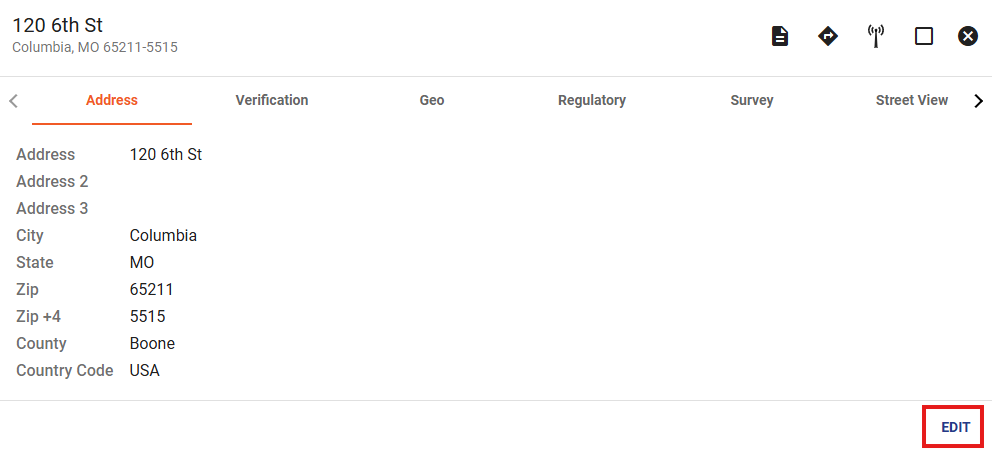
Task: Click the cell tower antenna icon
Action: point(876,36)
